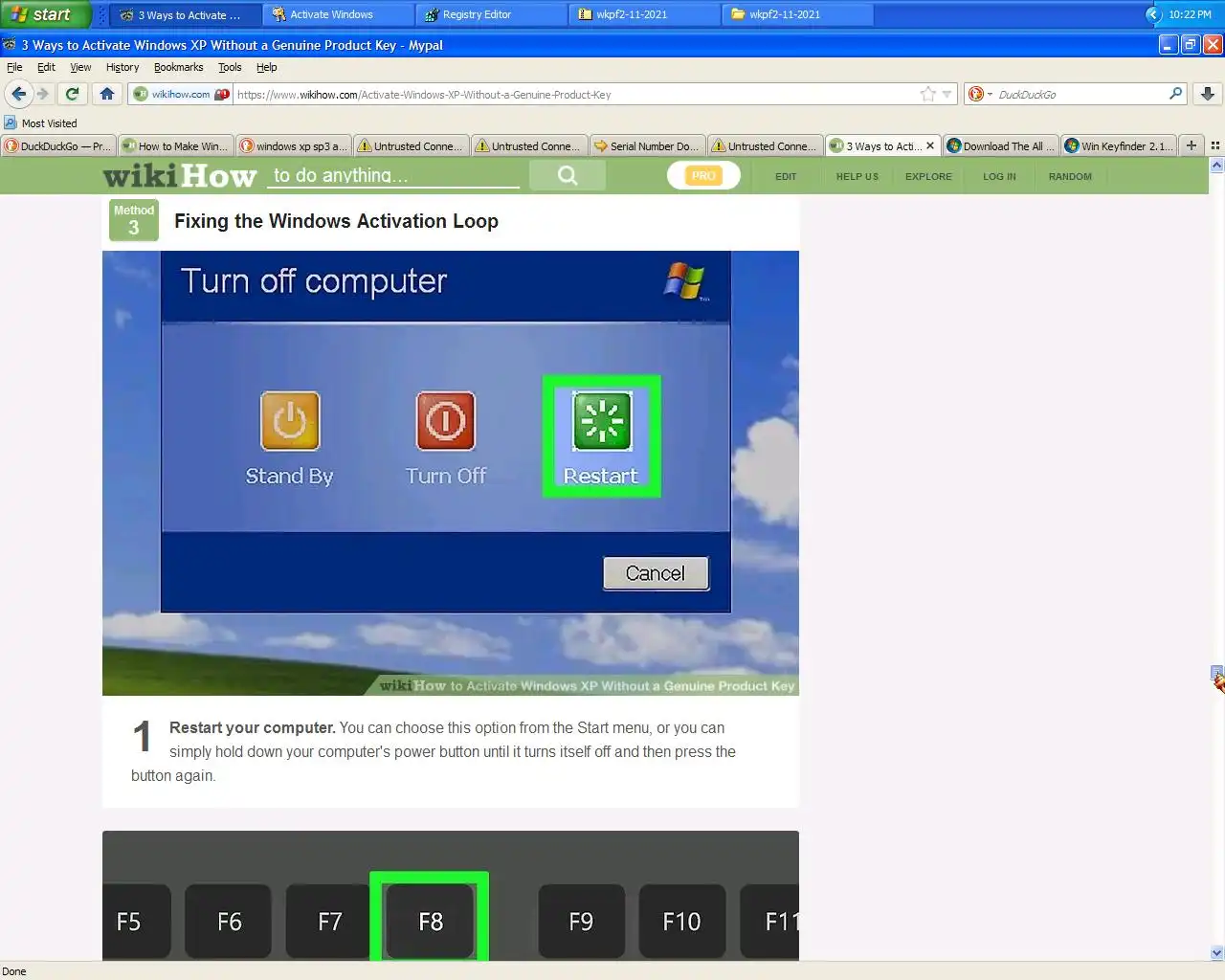Click the wikiHow logo
Viewport: 1225px width, 980px height.
(180, 175)
